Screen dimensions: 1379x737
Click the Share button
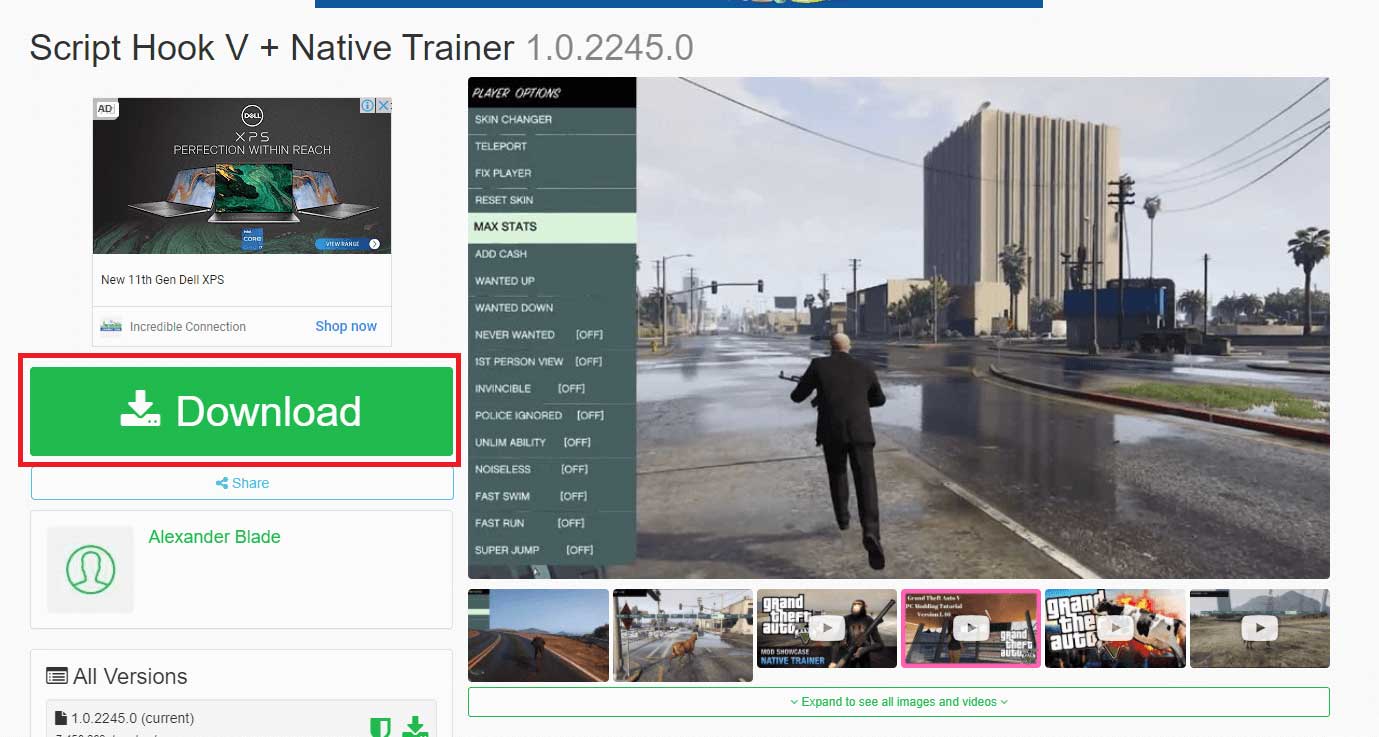[x=242, y=483]
